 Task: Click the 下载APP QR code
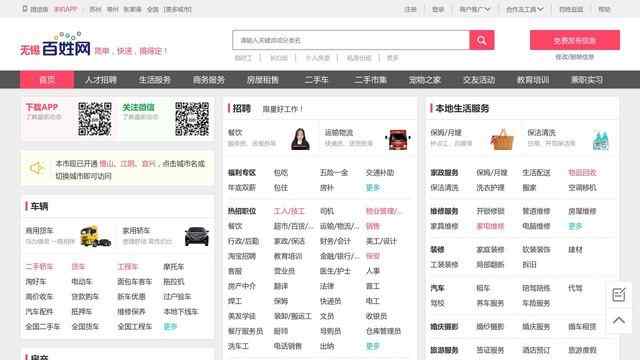pyautogui.click(x=95, y=119)
